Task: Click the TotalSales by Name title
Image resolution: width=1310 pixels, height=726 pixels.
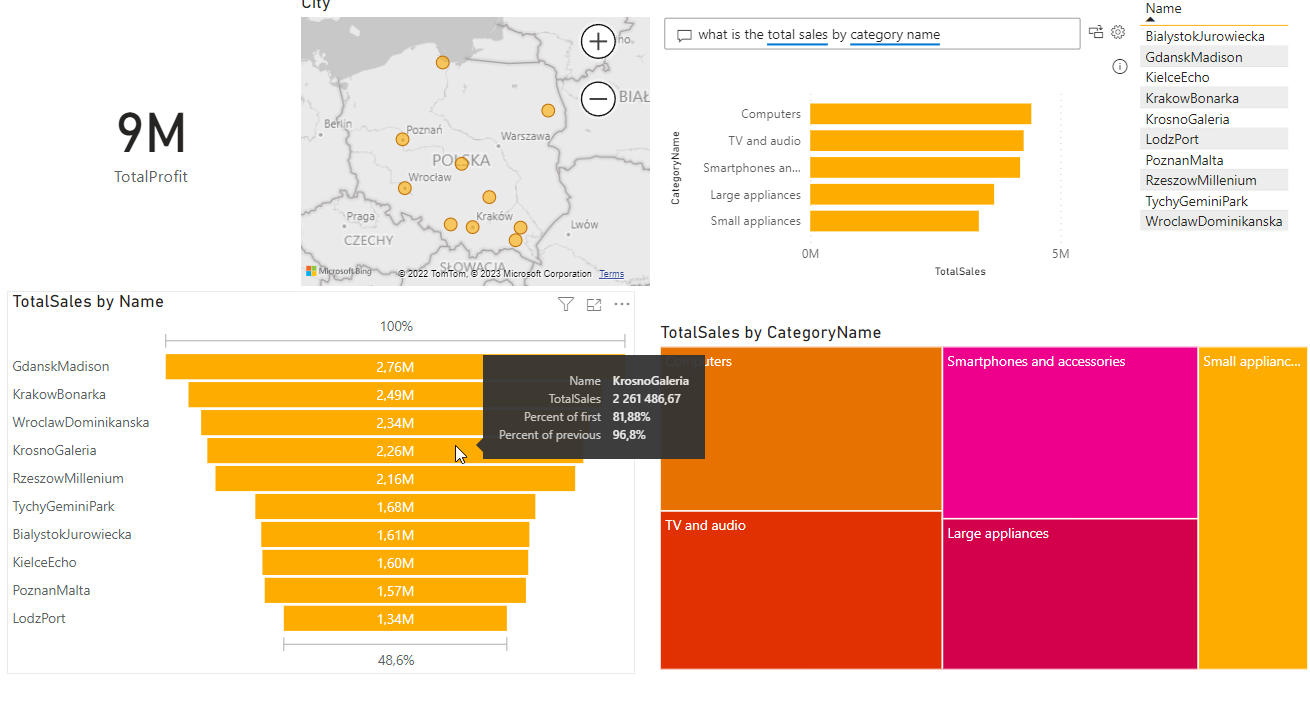Action: [x=88, y=302]
